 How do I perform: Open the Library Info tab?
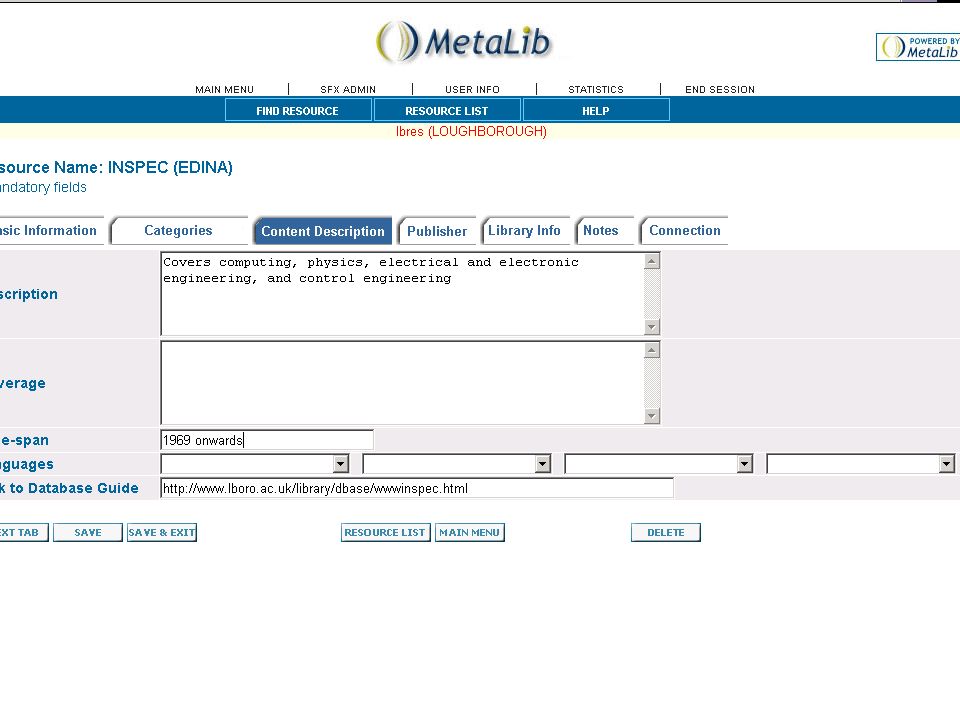[524, 231]
